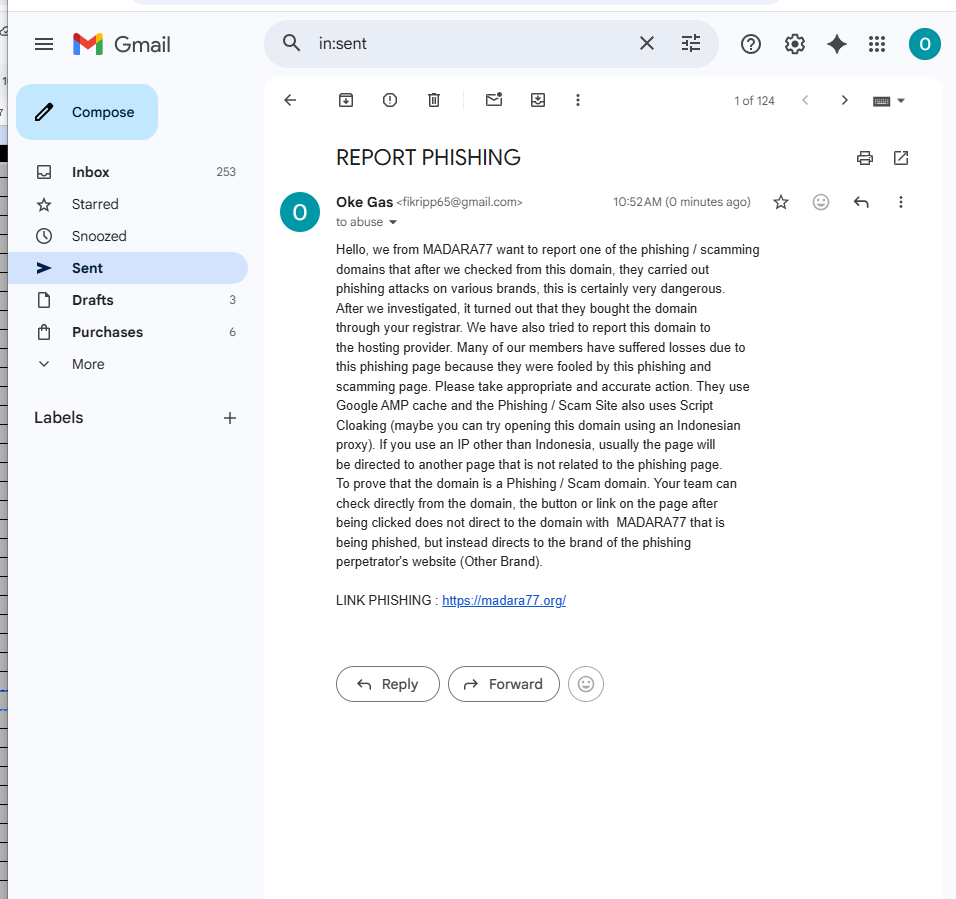Open the Drafts folder
Image resolution: width=956 pixels, height=899 pixels.
click(x=128, y=300)
